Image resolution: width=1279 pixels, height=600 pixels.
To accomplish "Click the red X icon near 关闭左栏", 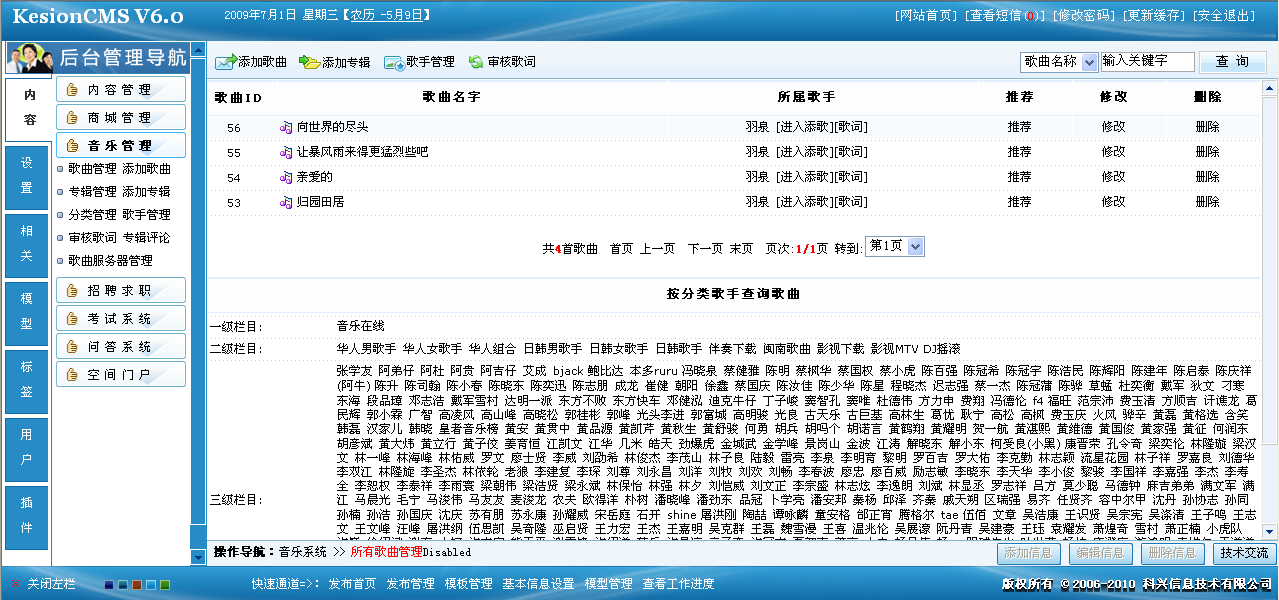I will tap(15, 583).
